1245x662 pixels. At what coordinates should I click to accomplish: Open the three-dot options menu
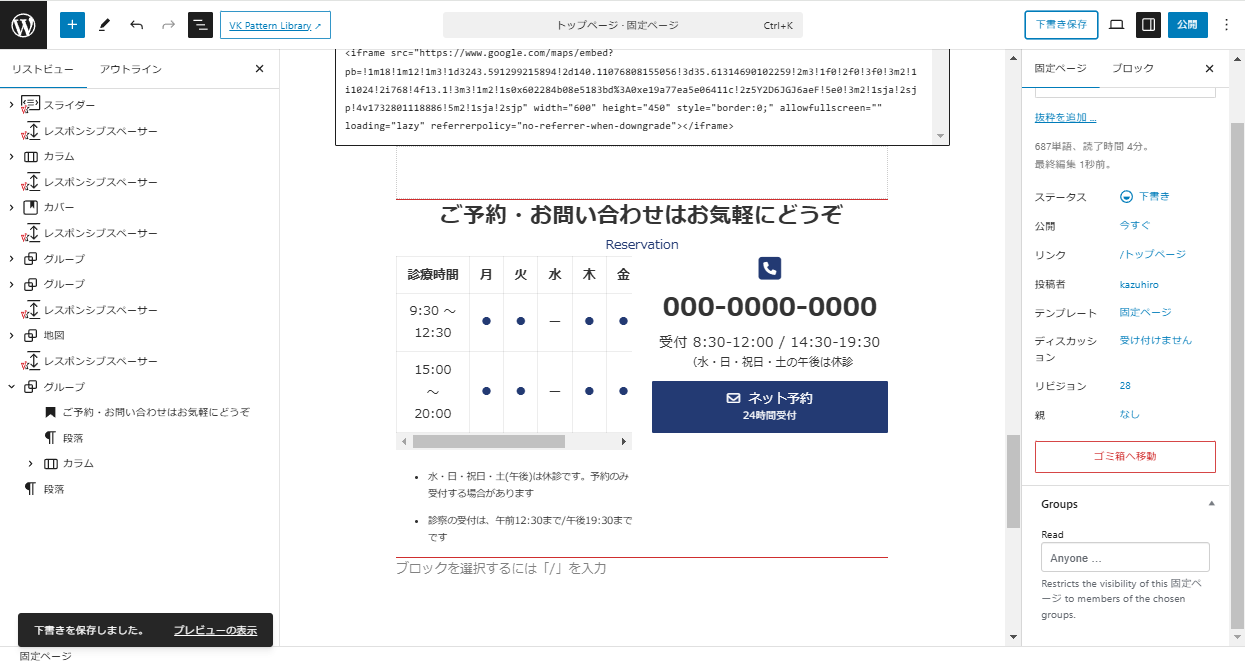[x=1227, y=25]
